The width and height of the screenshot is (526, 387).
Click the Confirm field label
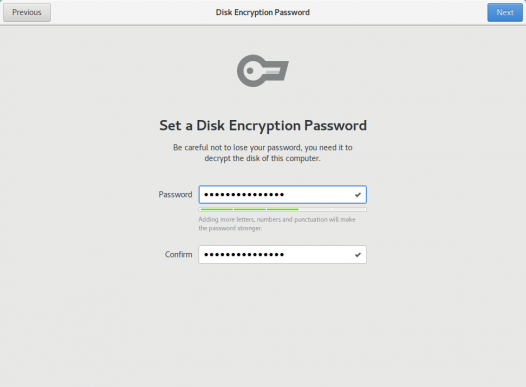(x=178, y=255)
